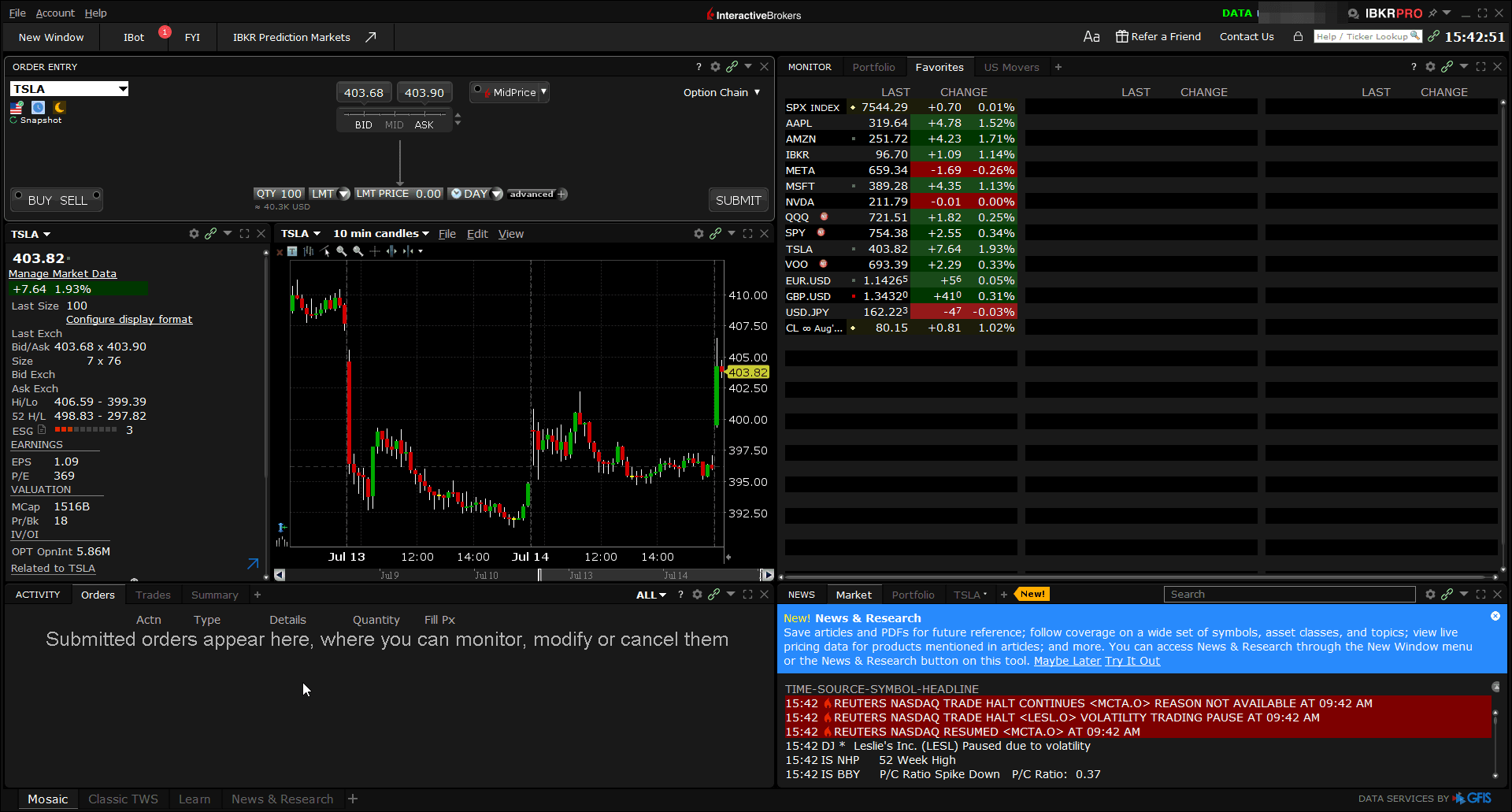Pop out TSLA quote details blue arrow
1512x812 pixels.
[x=253, y=564]
